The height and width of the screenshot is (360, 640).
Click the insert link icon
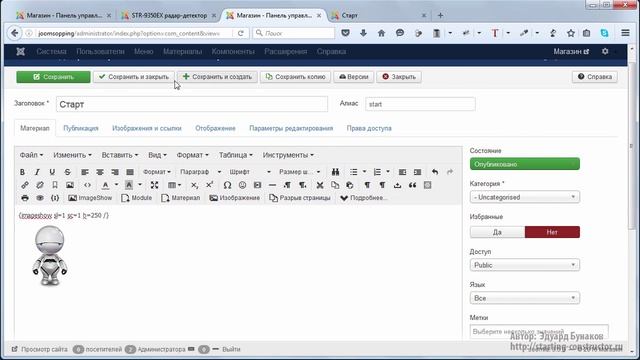point(25,185)
